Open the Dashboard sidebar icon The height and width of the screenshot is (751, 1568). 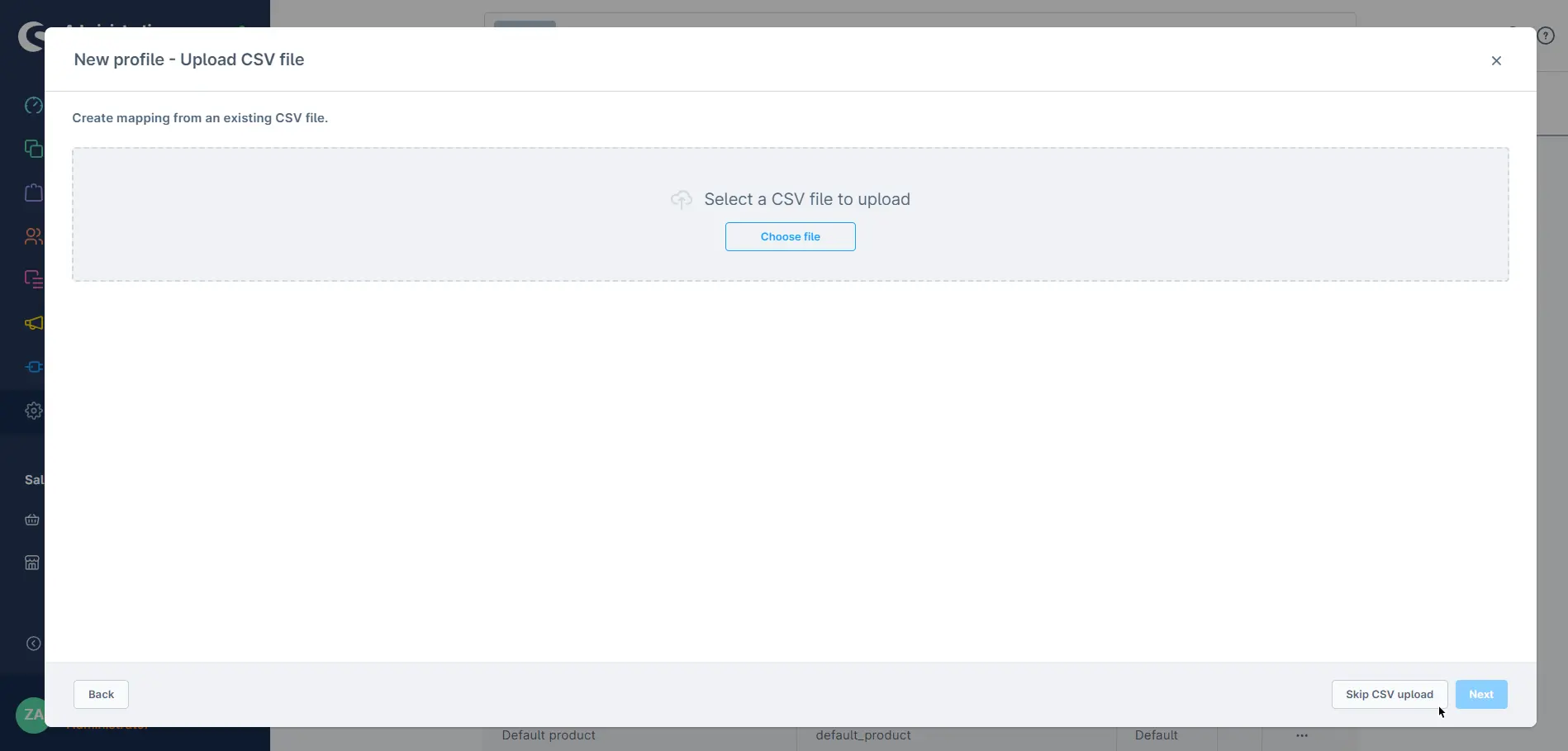click(33, 105)
